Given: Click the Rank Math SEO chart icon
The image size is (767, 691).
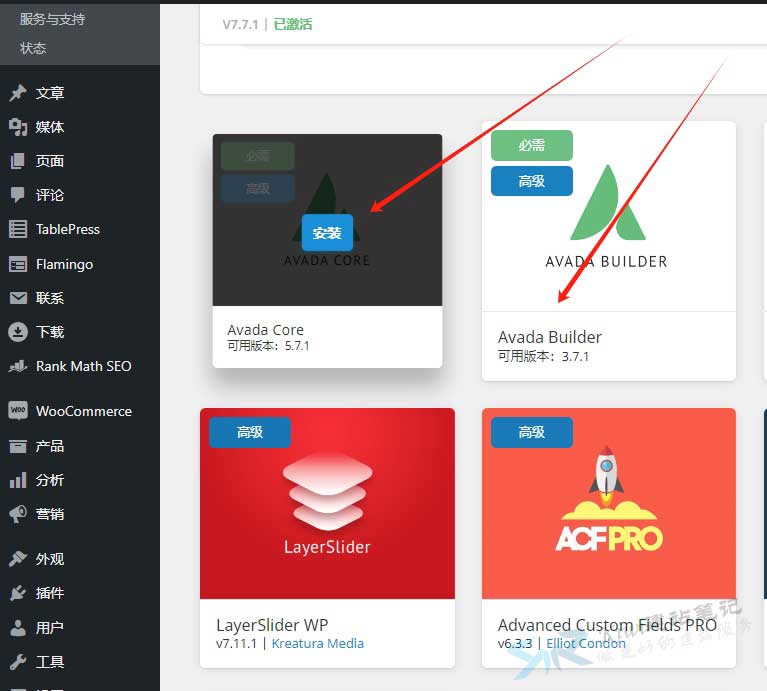Looking at the screenshot, I should click(18, 366).
